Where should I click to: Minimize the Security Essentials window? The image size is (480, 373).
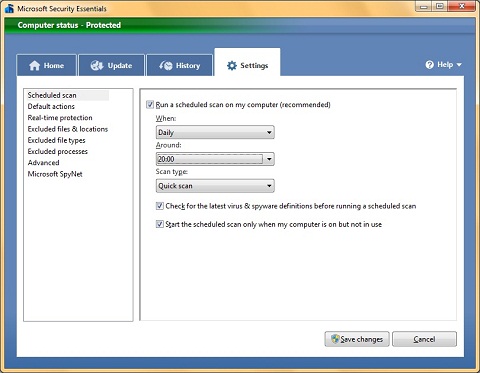pyautogui.click(x=424, y=6)
